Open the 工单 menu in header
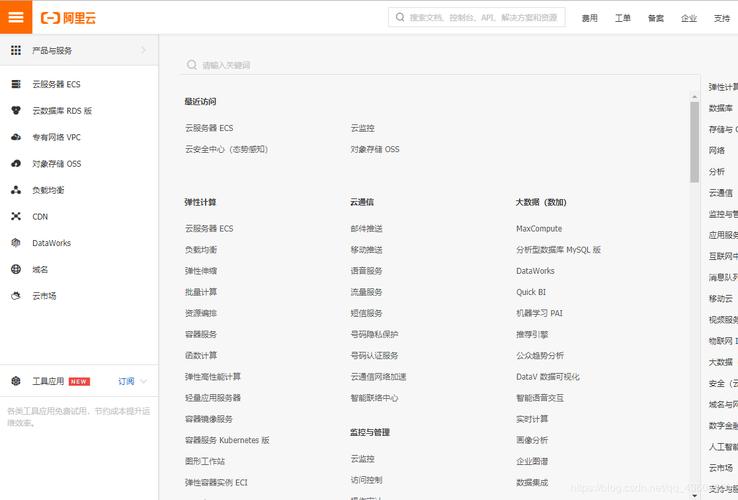Image resolution: width=738 pixels, height=500 pixels. point(623,18)
